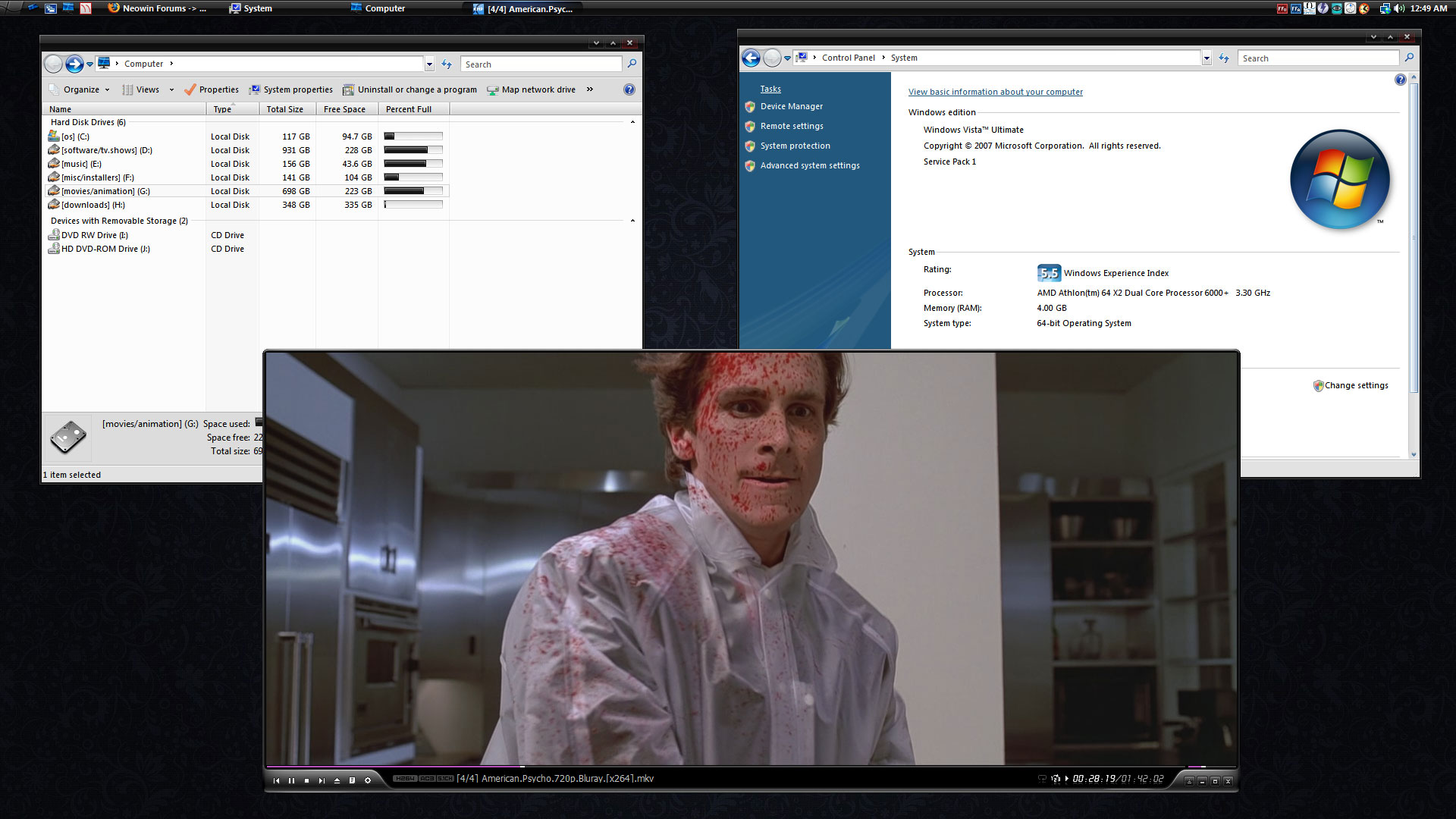Image resolution: width=1456 pixels, height=819 pixels.
Task: Open Device Manager task link
Action: 791,106
